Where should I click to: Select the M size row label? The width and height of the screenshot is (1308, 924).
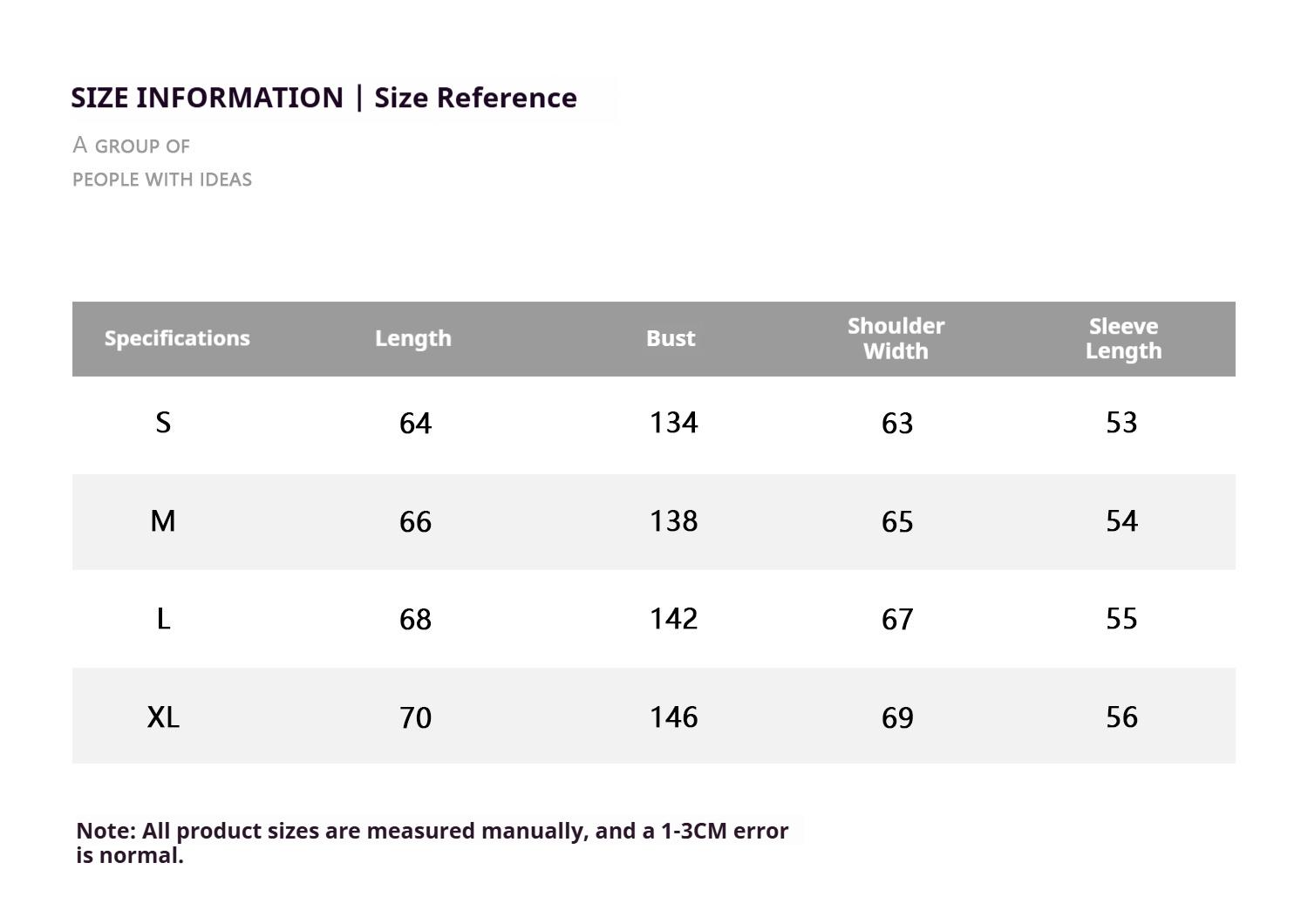click(x=163, y=521)
